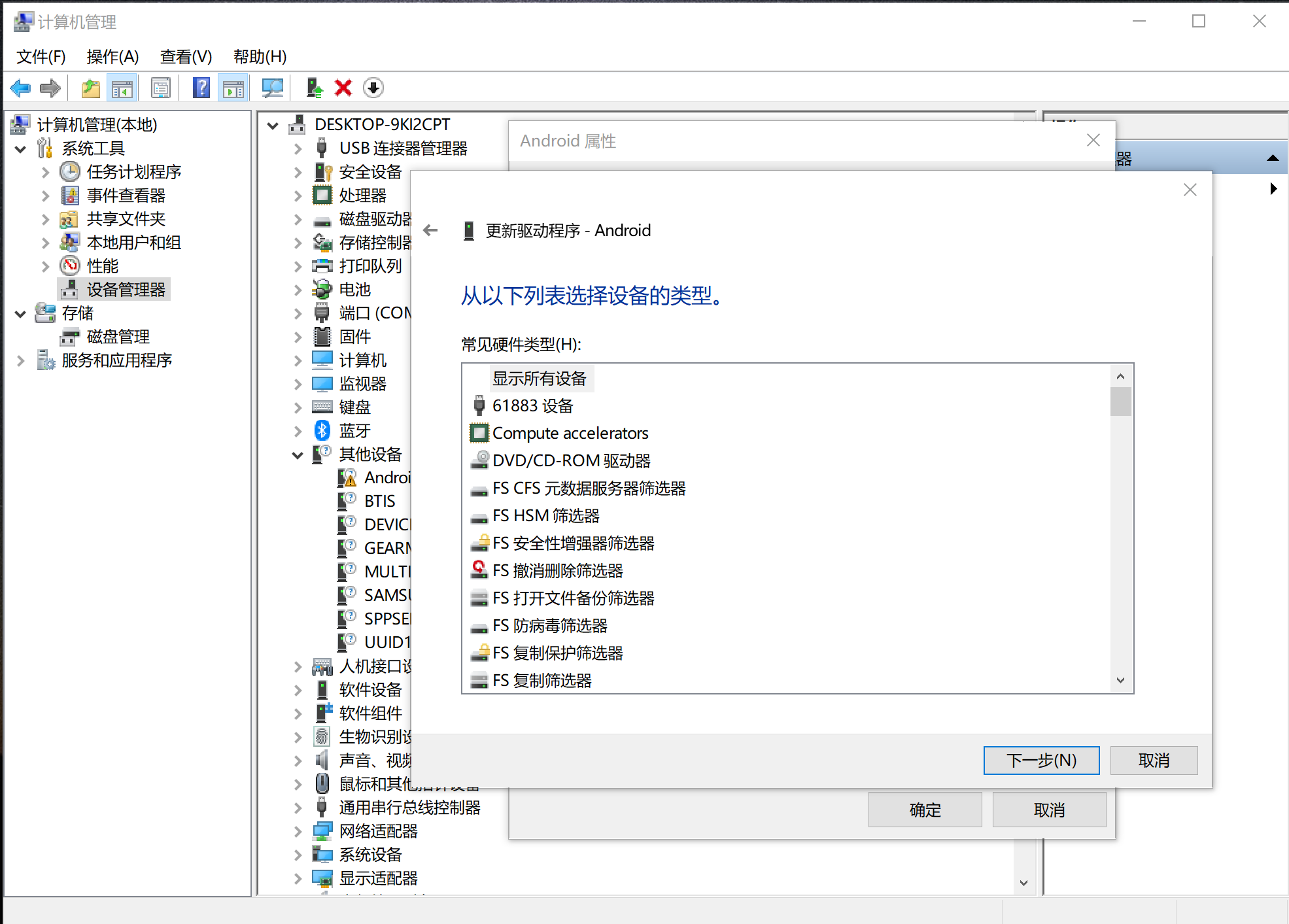
Task: Expand the 服务和应用程序 node
Action: click(19, 360)
